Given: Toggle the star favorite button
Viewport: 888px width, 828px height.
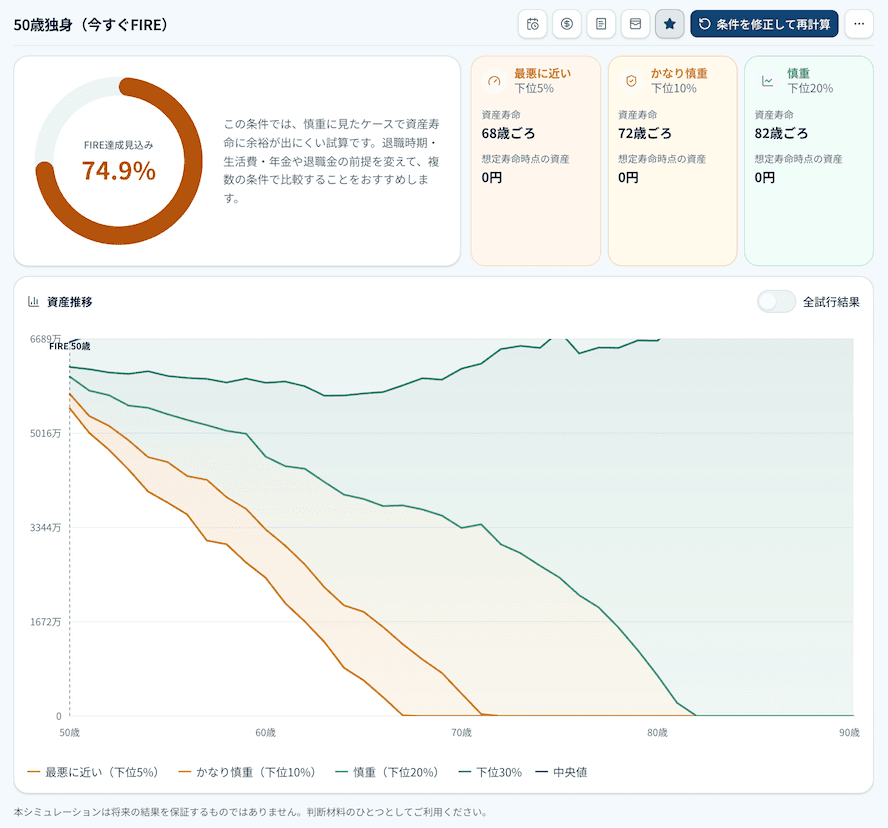Looking at the screenshot, I should pos(669,24).
